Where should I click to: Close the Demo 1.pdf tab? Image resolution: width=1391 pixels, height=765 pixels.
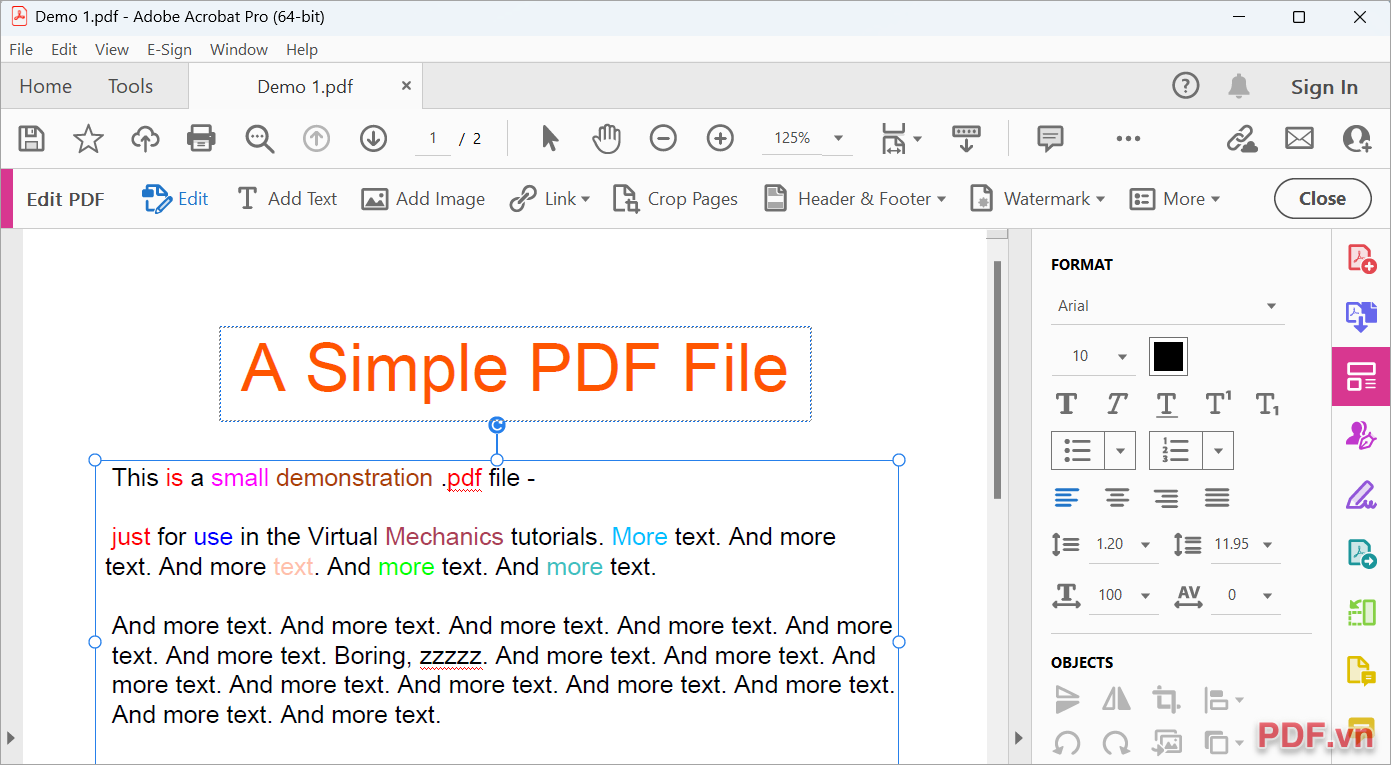click(406, 86)
